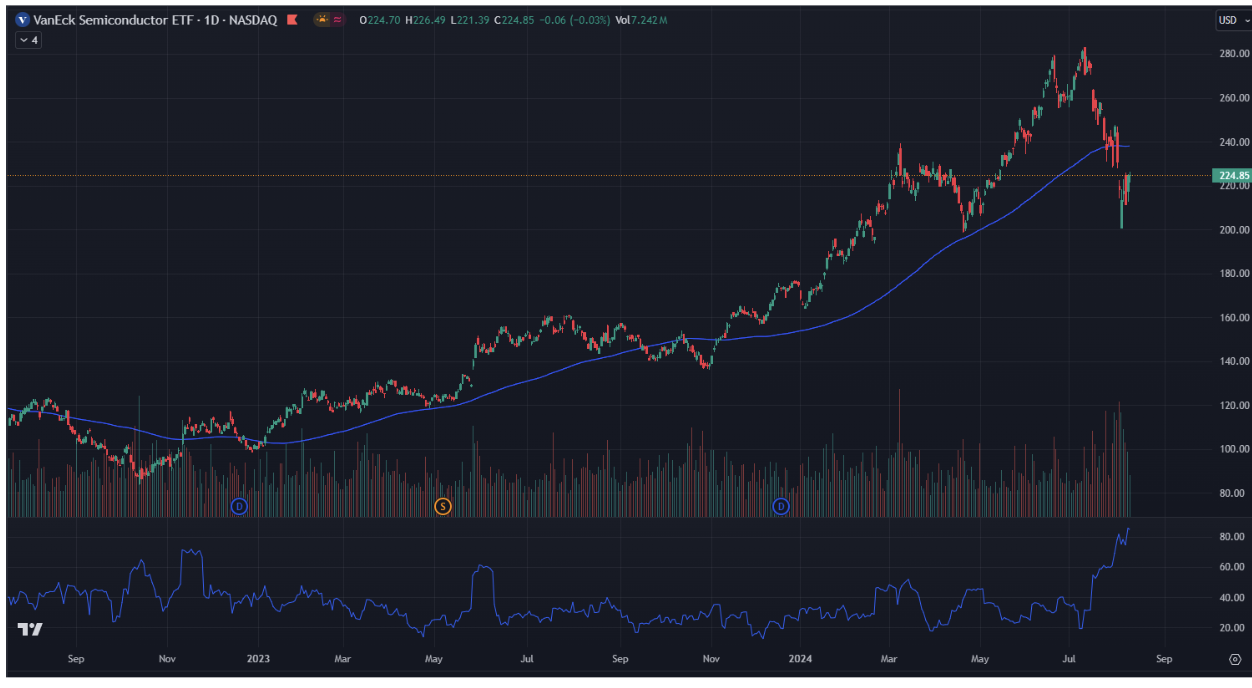Click the 260.00 price axis label
The image size is (1252, 688).
pyautogui.click(x=1233, y=98)
